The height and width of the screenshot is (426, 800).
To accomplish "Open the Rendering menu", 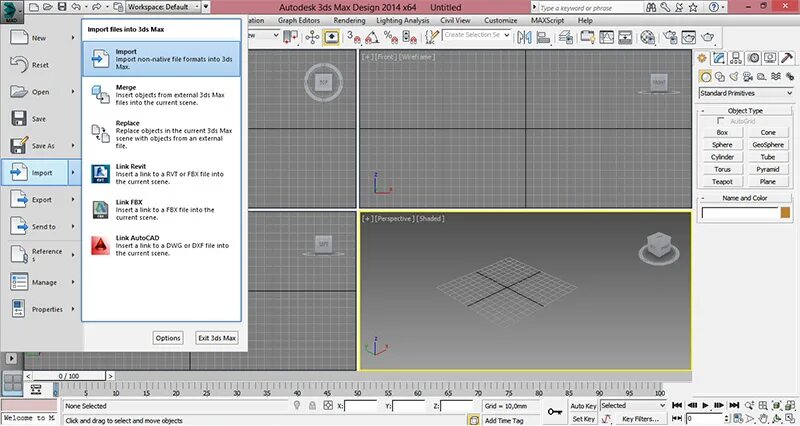I will pyautogui.click(x=349, y=20).
